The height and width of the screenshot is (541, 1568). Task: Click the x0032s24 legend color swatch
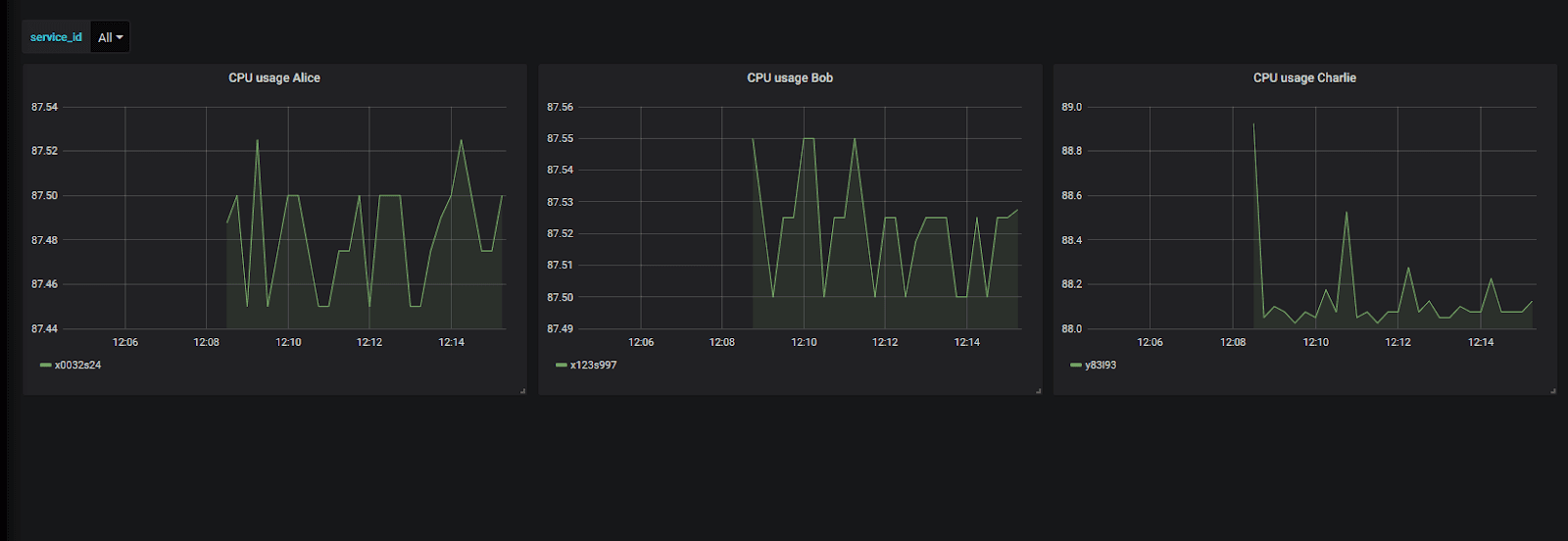click(45, 365)
